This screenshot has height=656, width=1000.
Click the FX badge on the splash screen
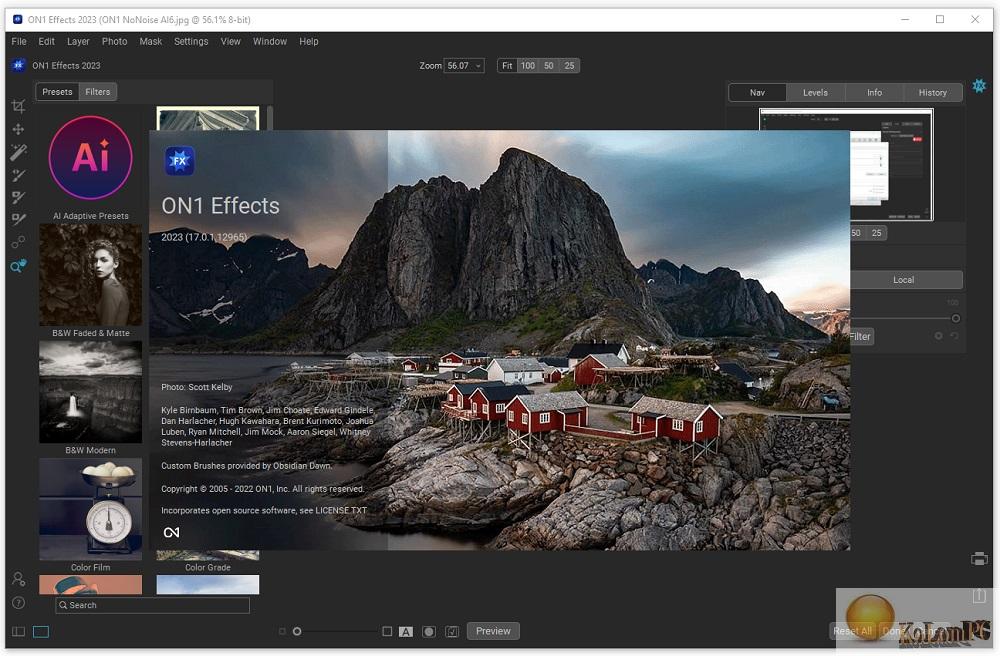179,161
